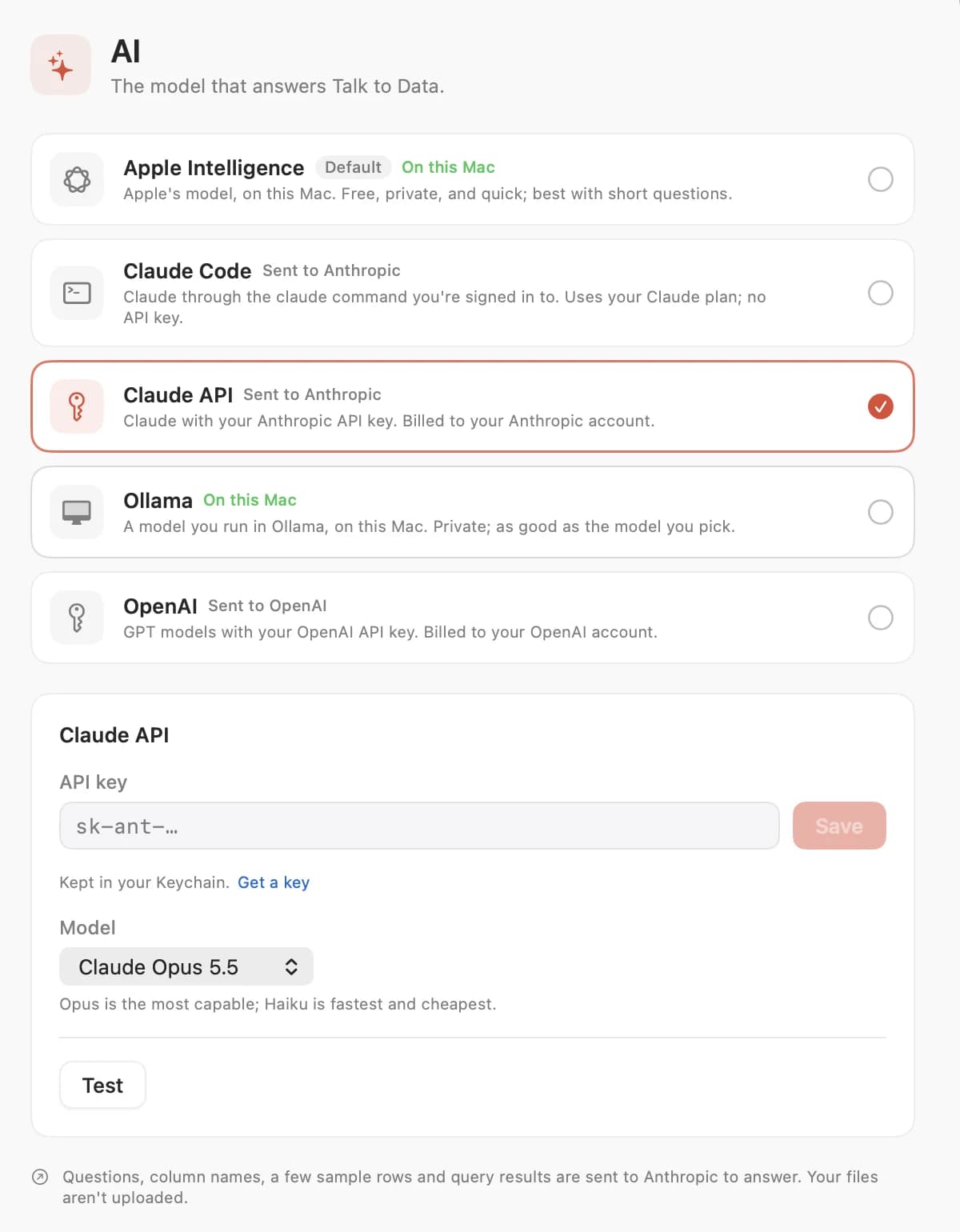Click the On this Mac label beside Ollama
The width and height of the screenshot is (960, 1232).
click(x=250, y=500)
